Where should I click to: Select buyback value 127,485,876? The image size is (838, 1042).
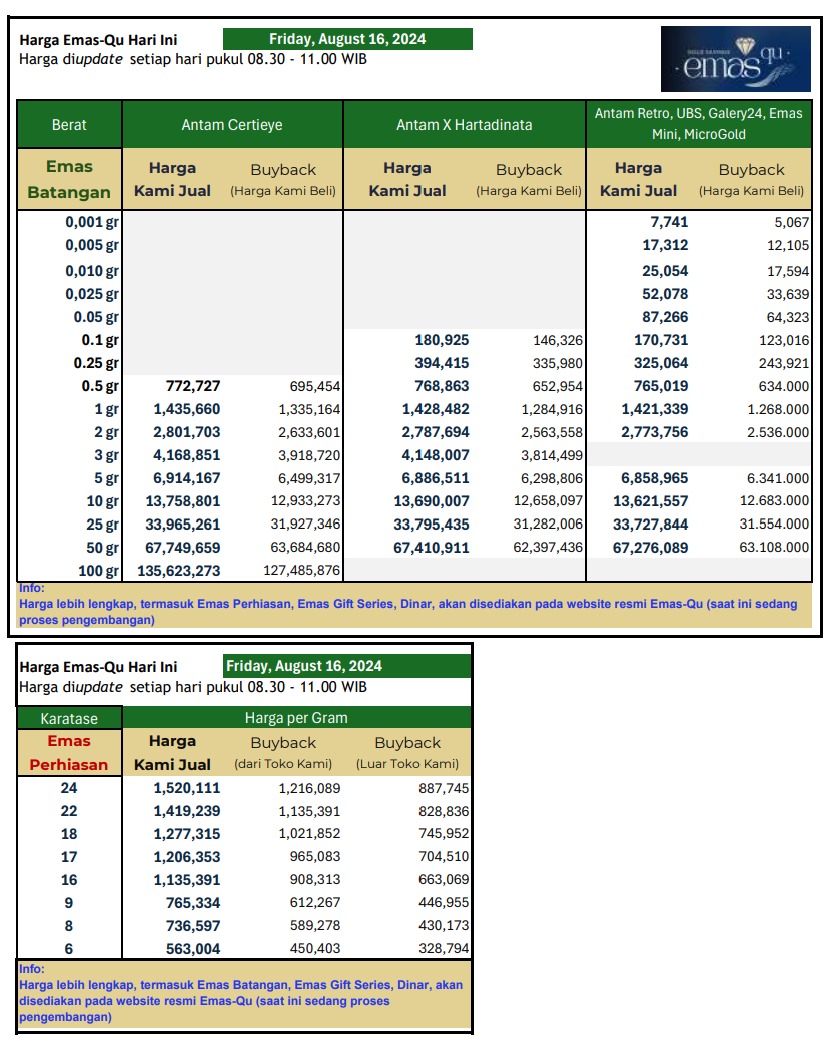coord(302,571)
